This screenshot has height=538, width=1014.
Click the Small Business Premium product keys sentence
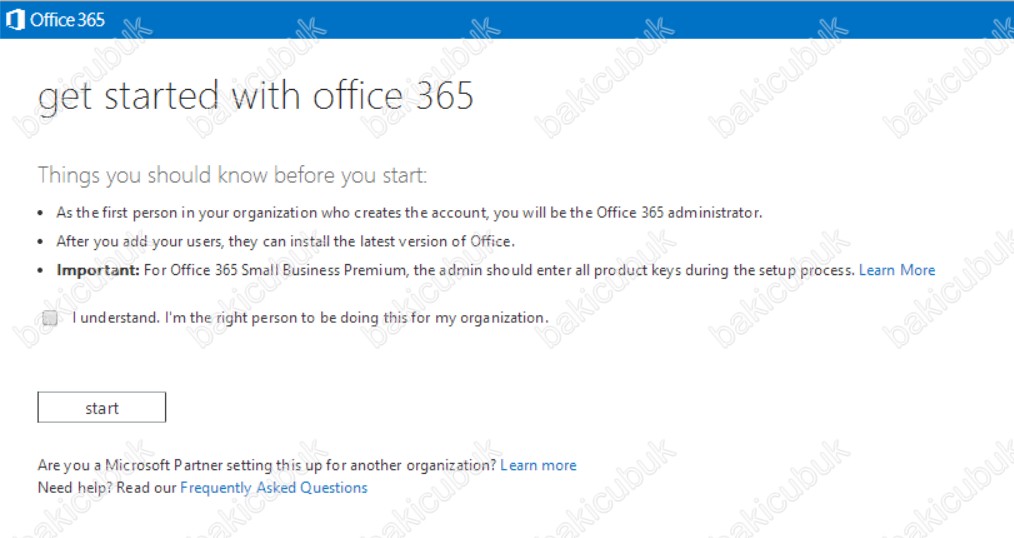(499, 270)
